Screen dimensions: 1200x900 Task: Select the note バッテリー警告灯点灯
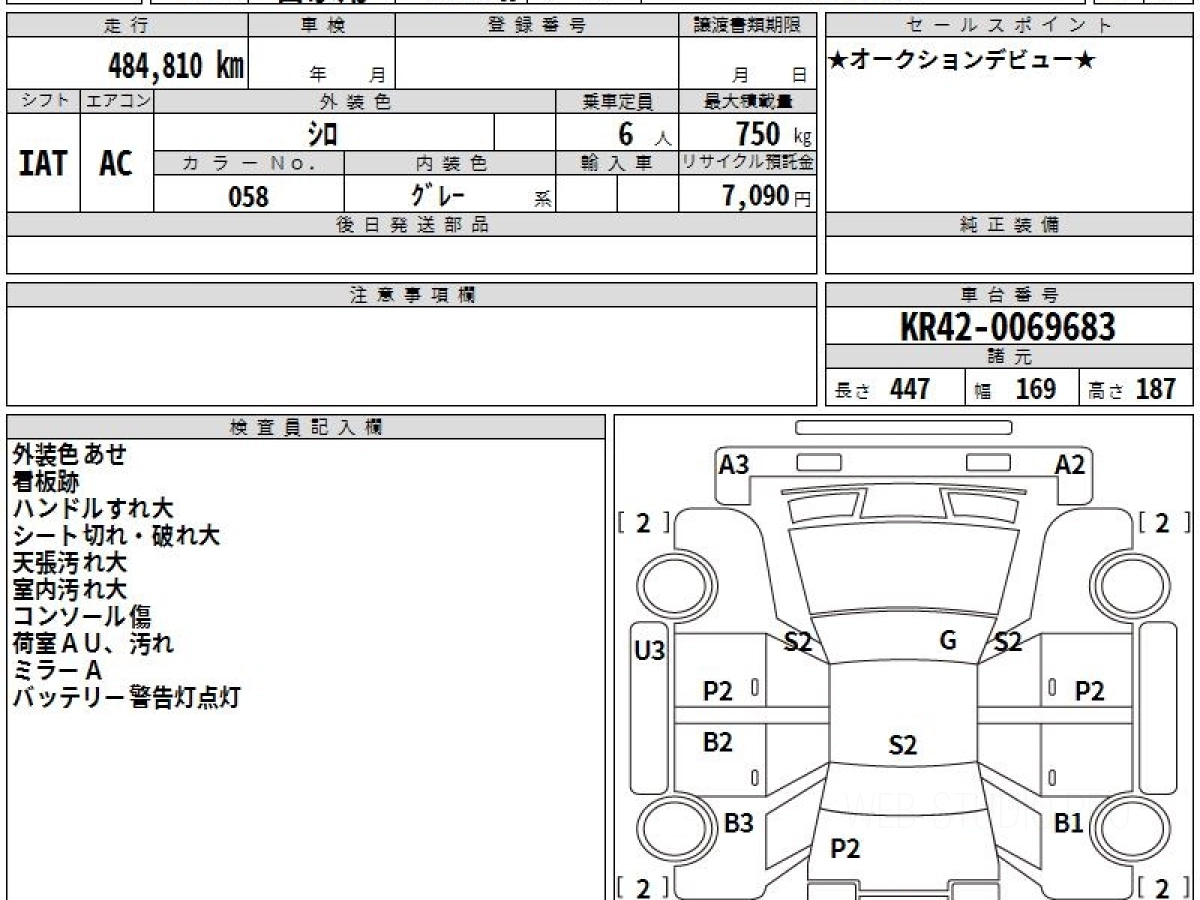pos(127,697)
